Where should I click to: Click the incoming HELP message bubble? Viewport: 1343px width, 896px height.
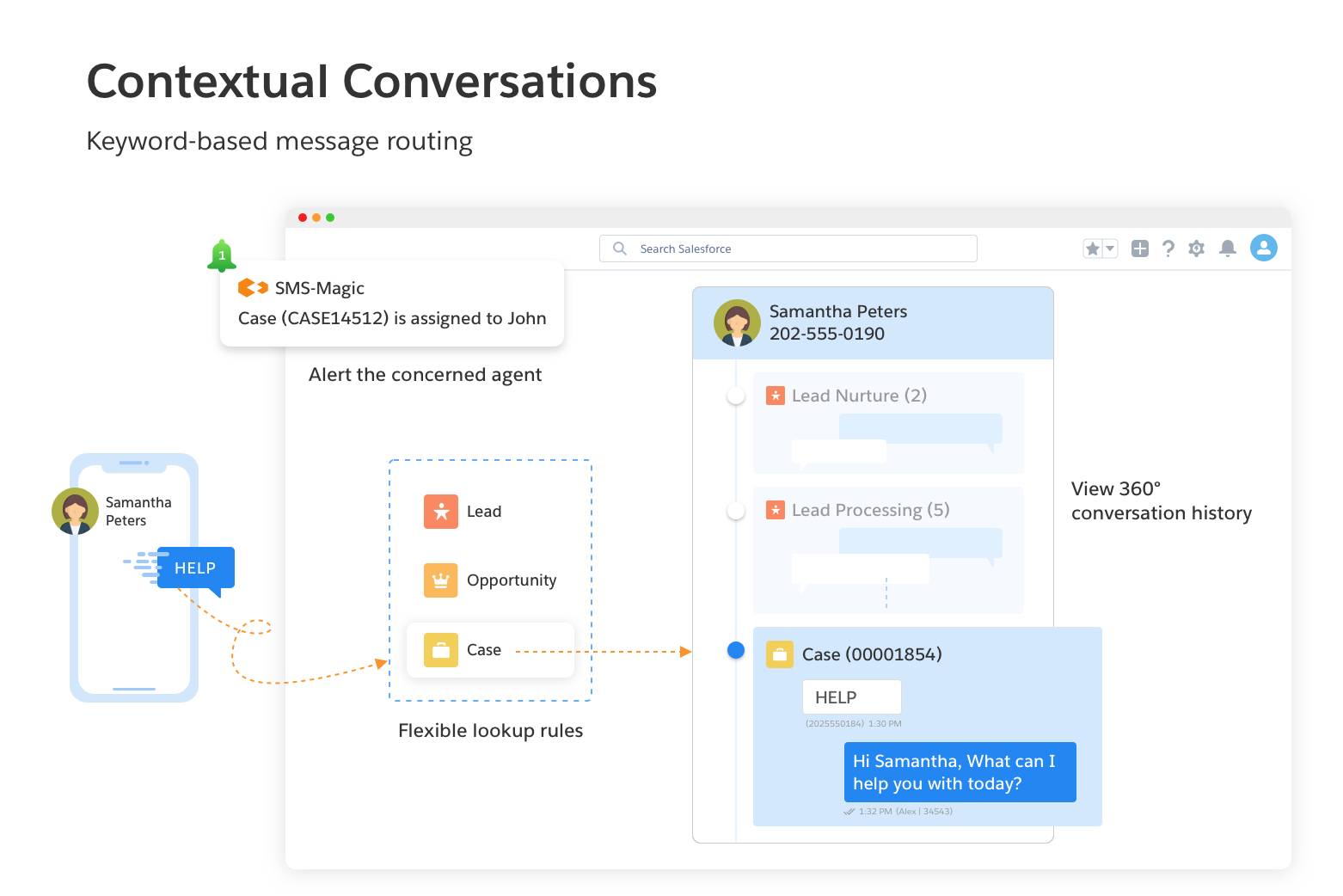pyautogui.click(x=852, y=697)
